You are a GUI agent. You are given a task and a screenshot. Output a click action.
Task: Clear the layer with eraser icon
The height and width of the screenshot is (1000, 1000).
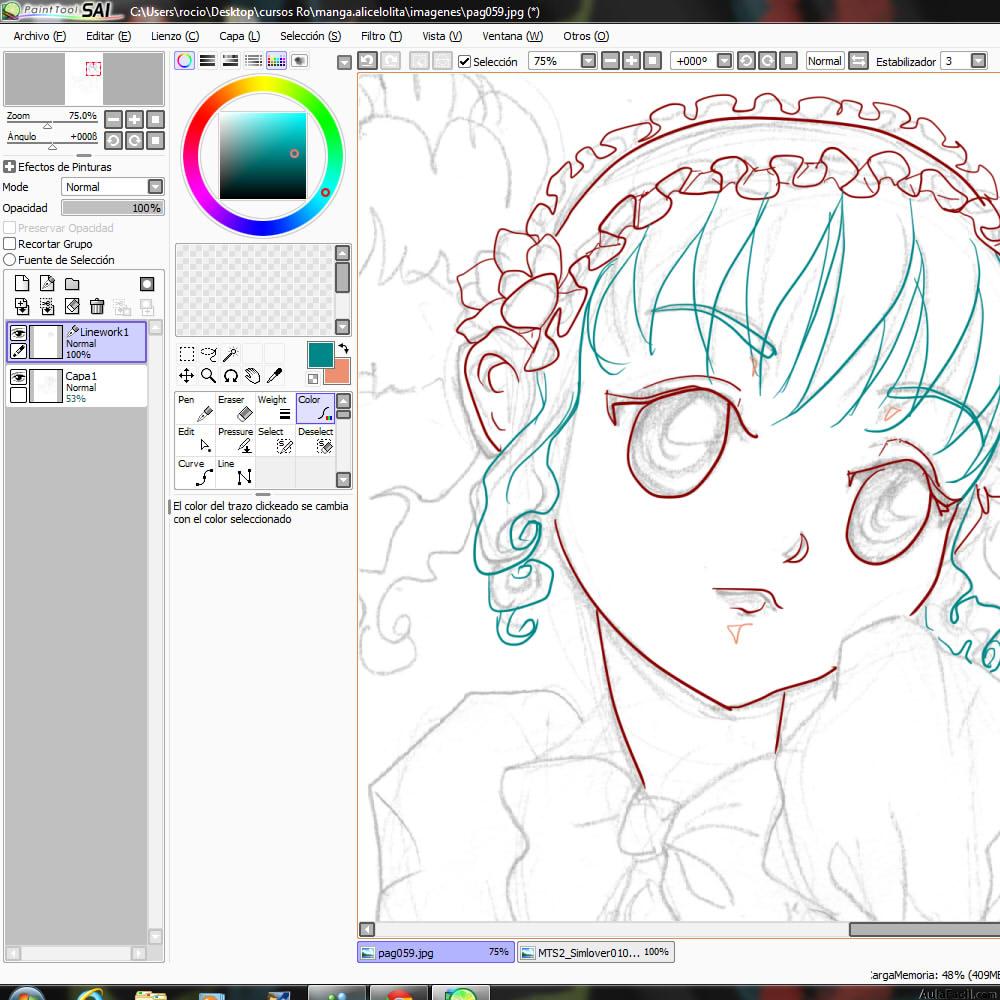[x=72, y=307]
